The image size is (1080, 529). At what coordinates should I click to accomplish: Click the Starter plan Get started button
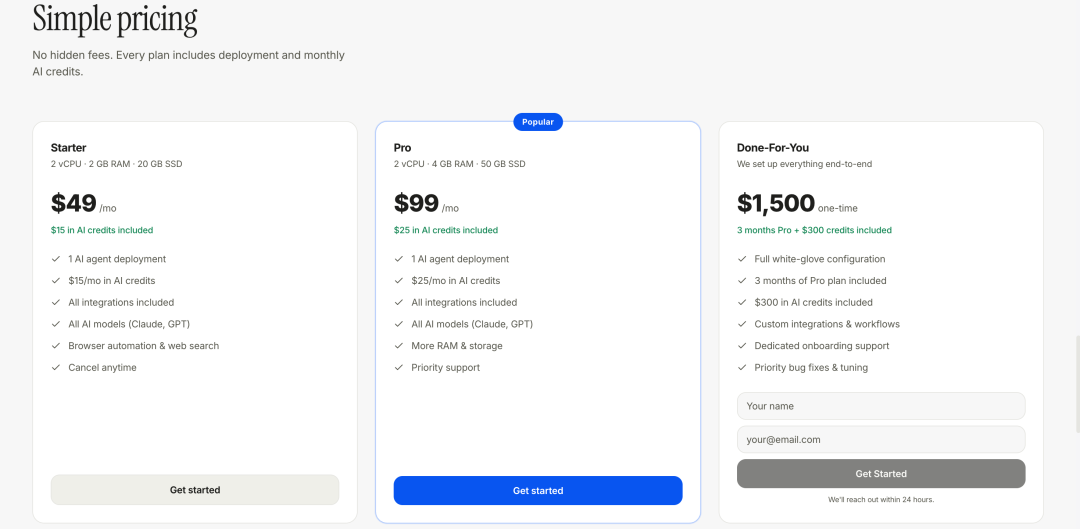click(195, 490)
